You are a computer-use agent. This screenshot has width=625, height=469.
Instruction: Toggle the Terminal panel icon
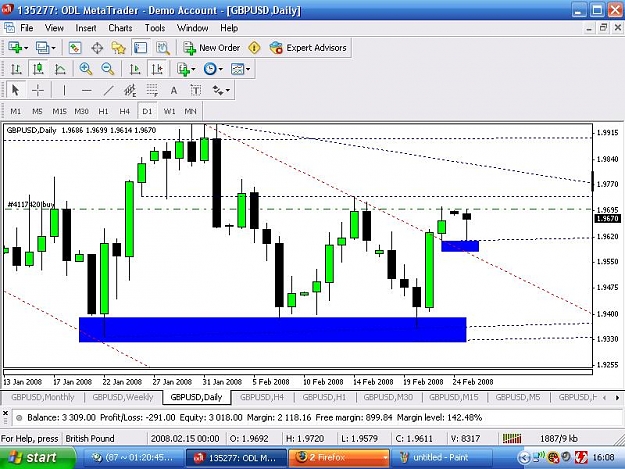pyautogui.click(x=140, y=48)
